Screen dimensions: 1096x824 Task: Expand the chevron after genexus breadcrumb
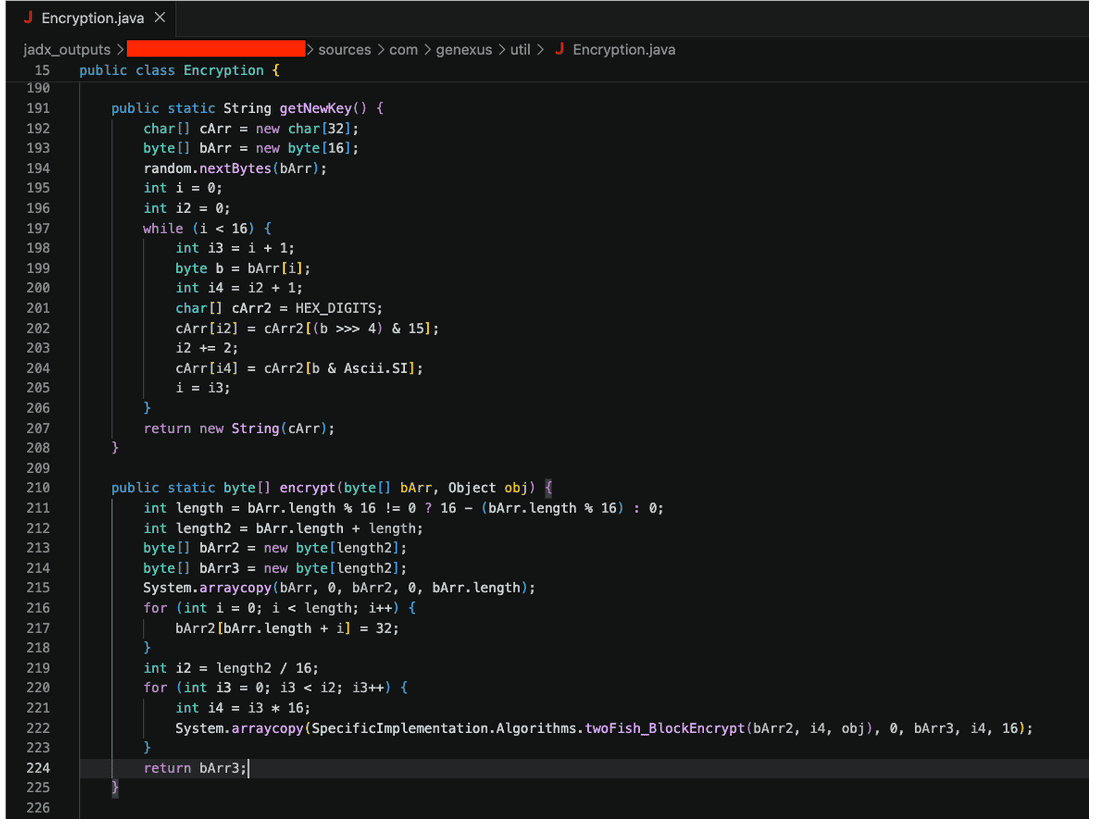pyautogui.click(x=502, y=50)
